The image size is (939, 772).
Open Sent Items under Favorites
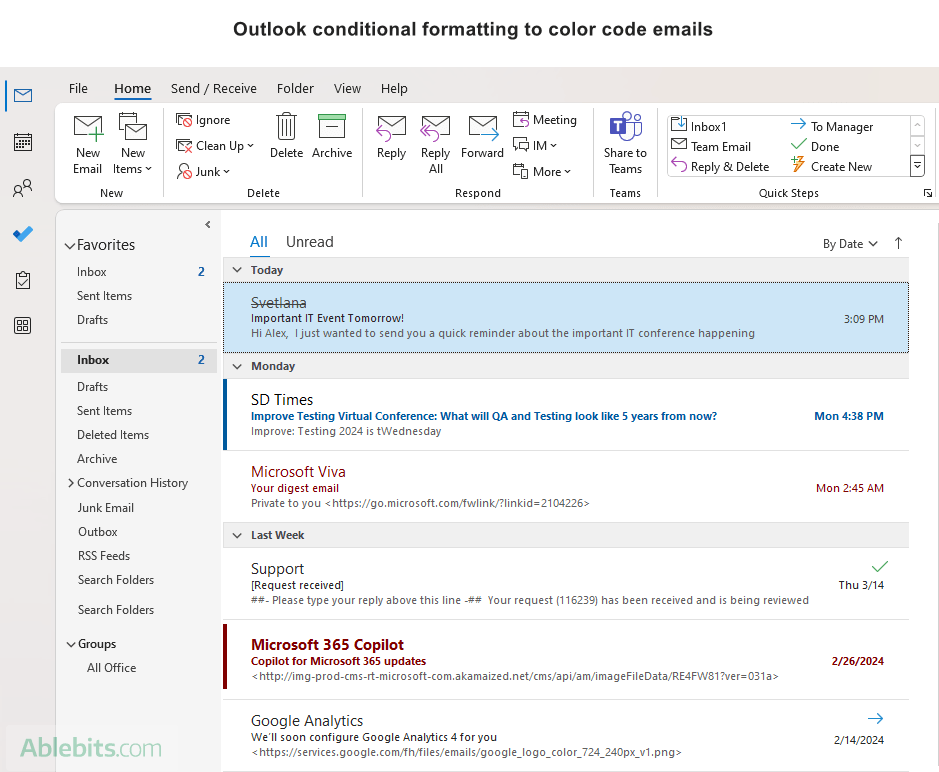139,296
